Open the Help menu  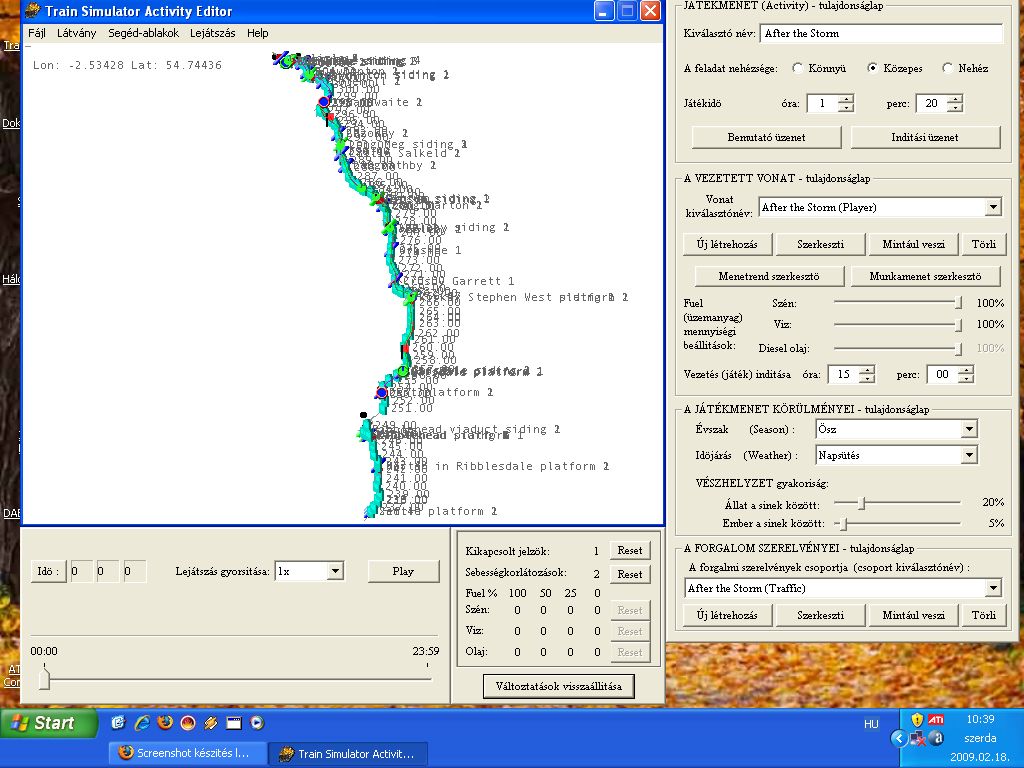[x=257, y=33]
